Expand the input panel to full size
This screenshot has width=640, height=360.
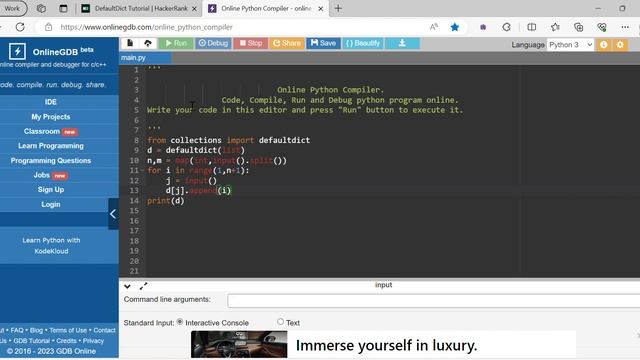[x=143, y=286]
